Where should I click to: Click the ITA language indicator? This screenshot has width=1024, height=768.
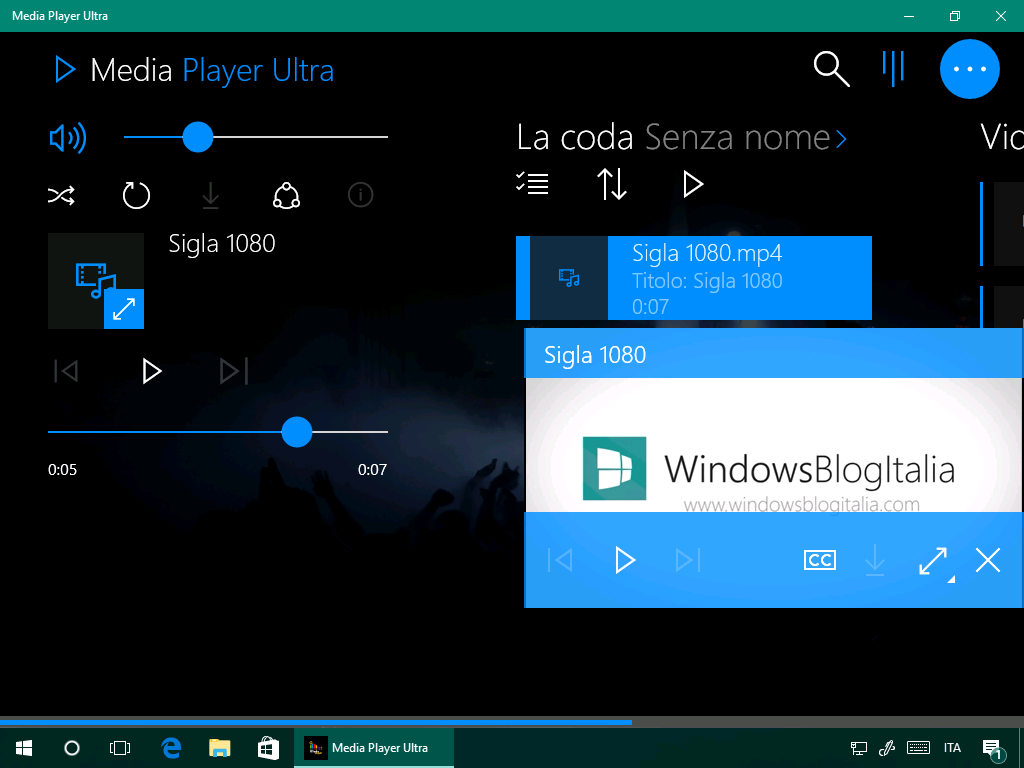click(x=952, y=748)
